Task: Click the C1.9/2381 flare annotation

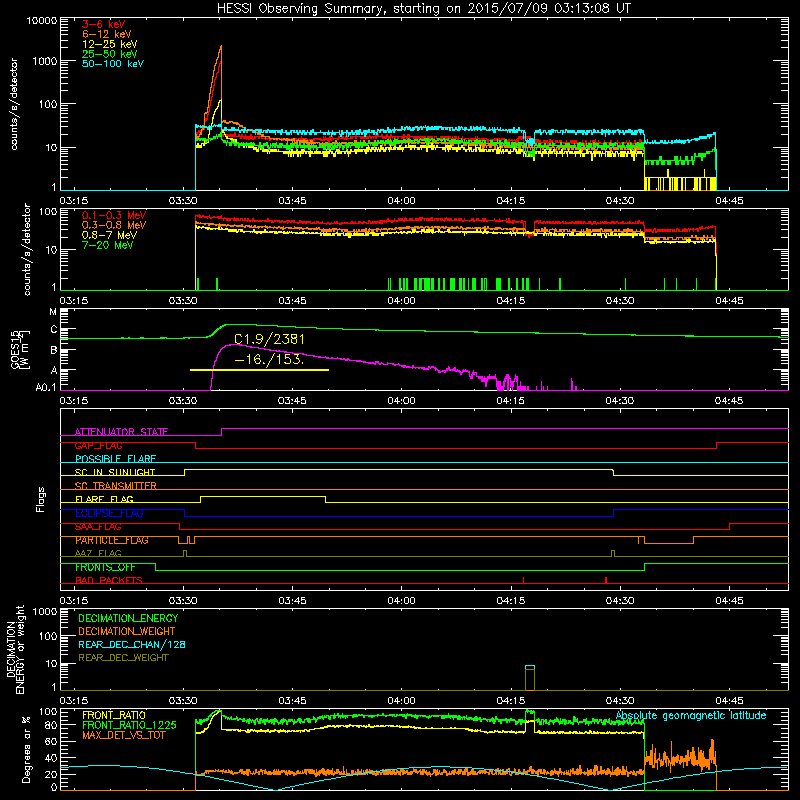Action: click(269, 339)
